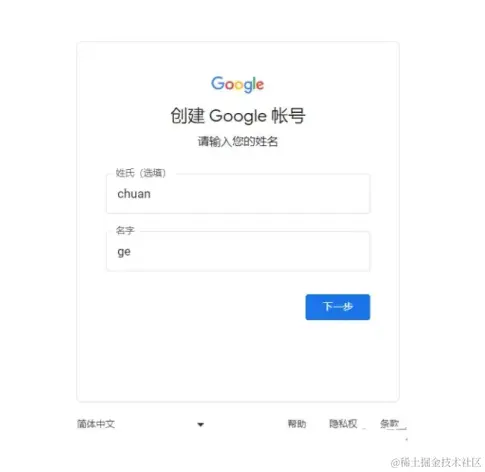
Task: Click the colorful Google logo
Action: (x=237, y=84)
